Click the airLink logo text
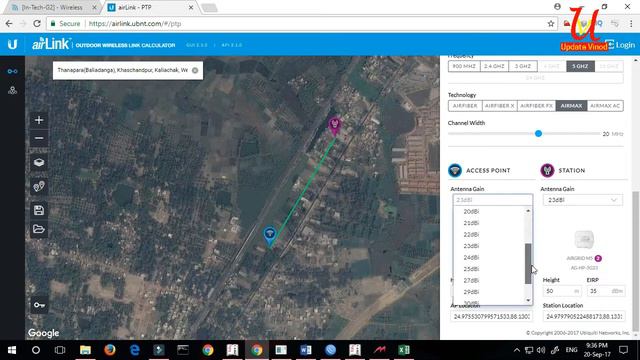Screen dimensions: 640x360 pos(51,44)
